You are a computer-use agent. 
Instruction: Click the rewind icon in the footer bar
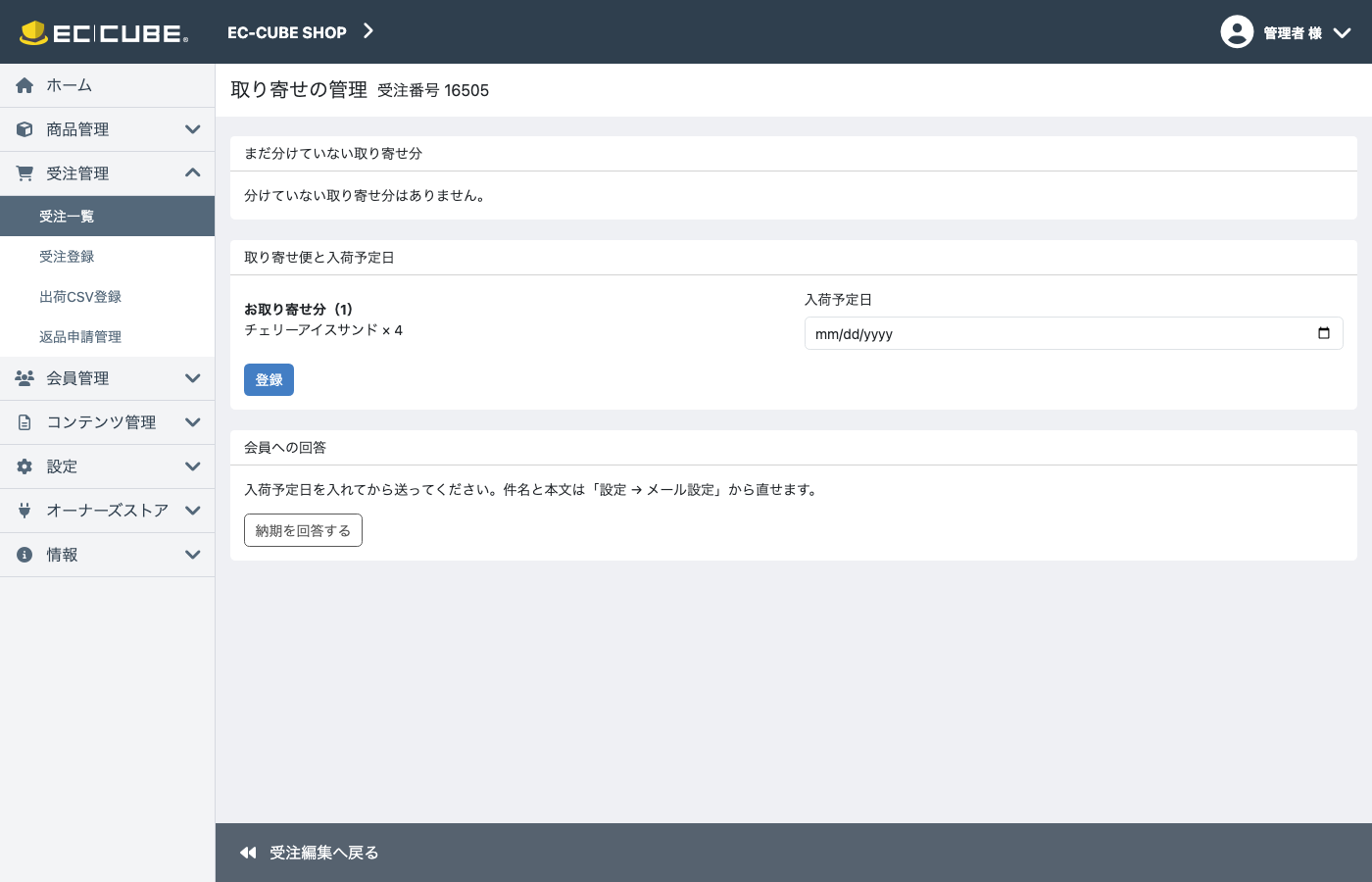coord(248,853)
